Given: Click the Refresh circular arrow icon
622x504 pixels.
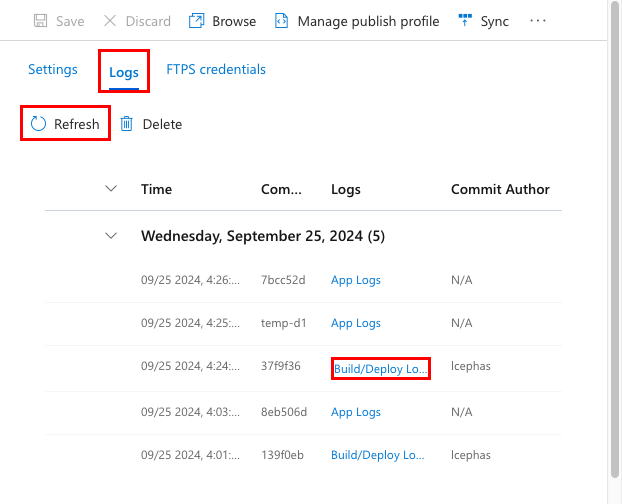Looking at the screenshot, I should (39, 124).
